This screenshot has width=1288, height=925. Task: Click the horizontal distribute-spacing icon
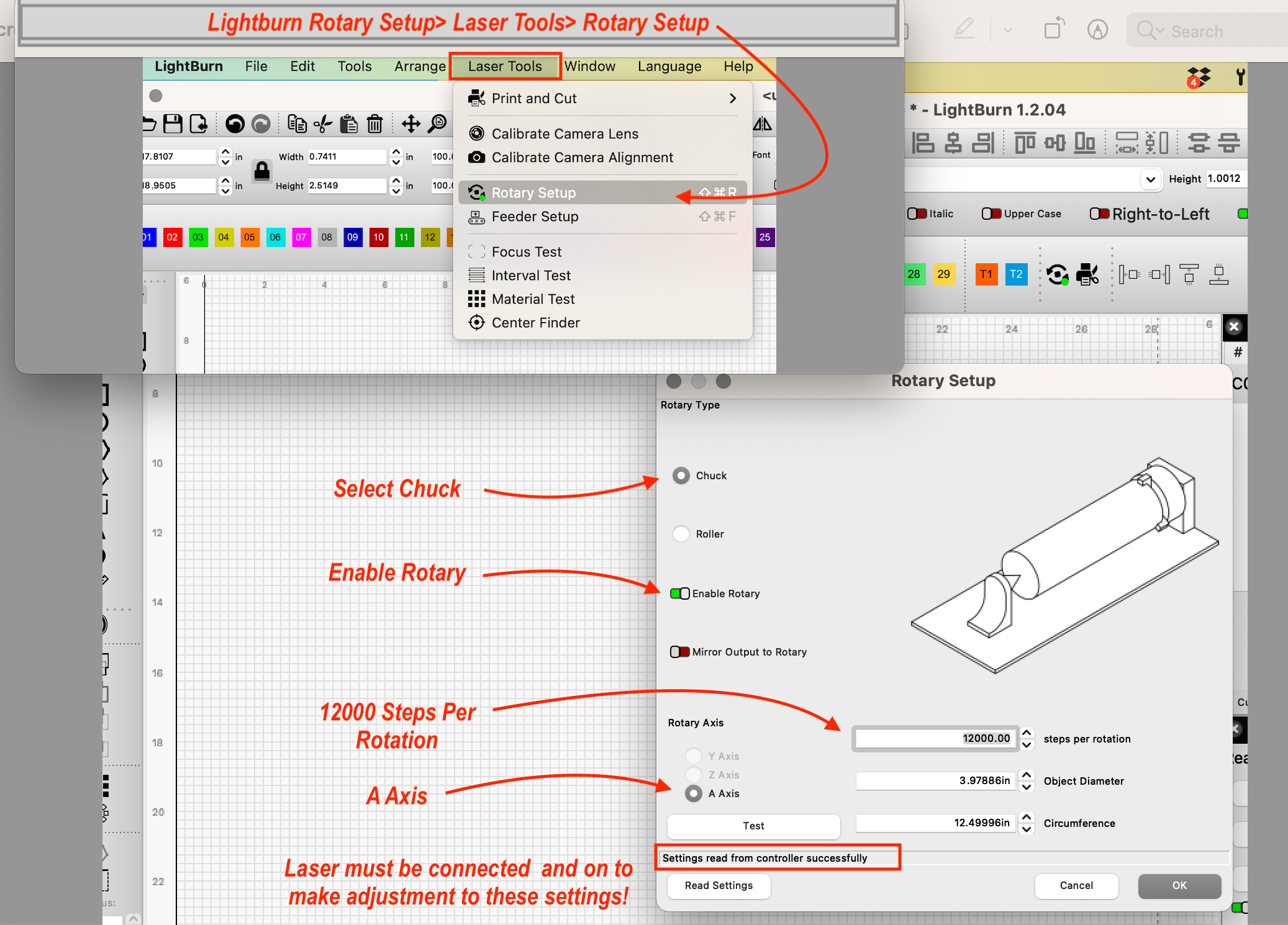coord(1127,143)
